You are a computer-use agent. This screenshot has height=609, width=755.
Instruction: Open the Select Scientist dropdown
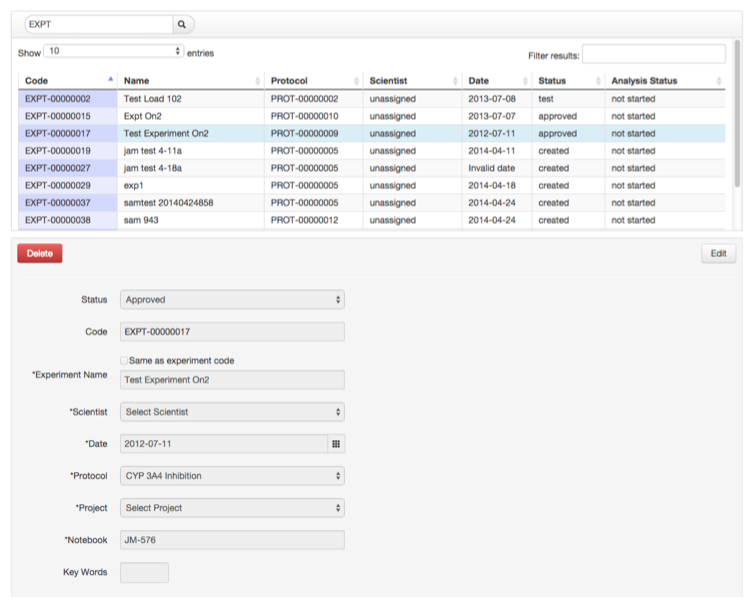point(232,412)
